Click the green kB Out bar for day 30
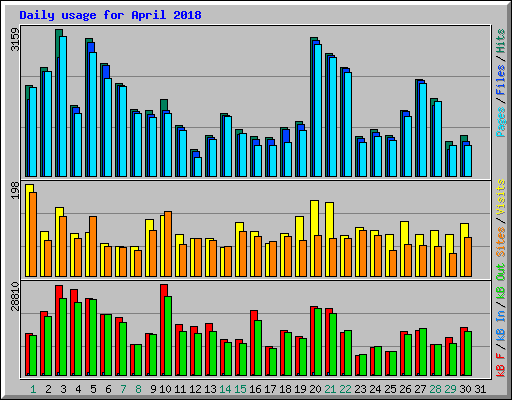 pyautogui.click(x=468, y=354)
